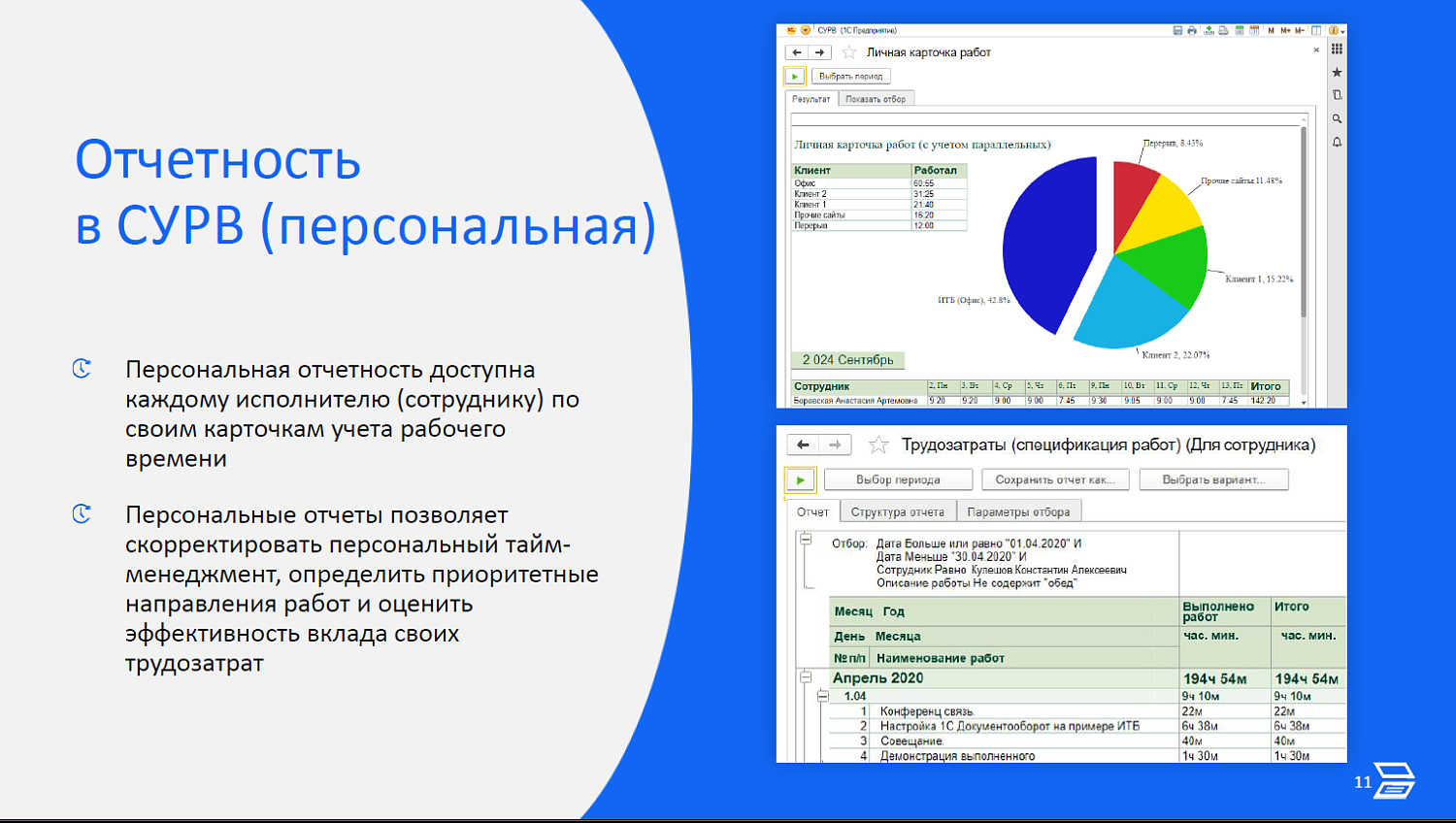Switch to the Отчет tab
1456x823 pixels.
812,511
